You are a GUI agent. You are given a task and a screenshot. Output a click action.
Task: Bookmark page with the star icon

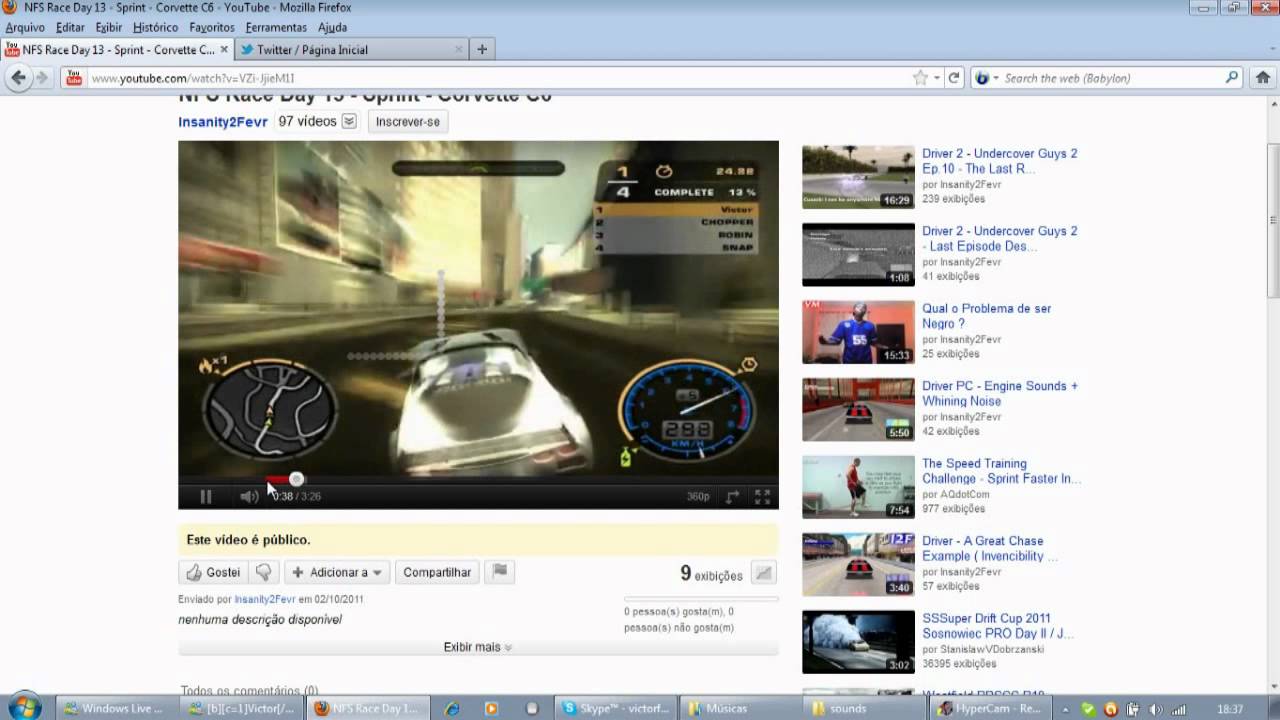tap(920, 78)
